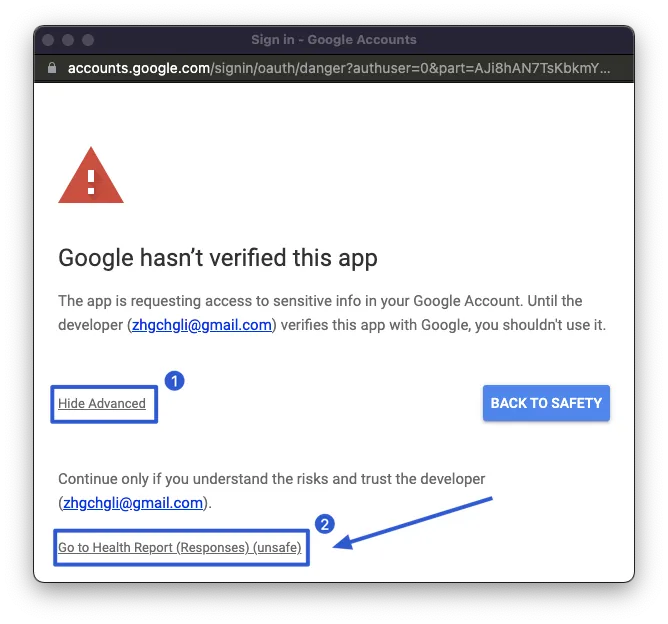
Task: Click the blue number 1 annotation badge
Action: pyautogui.click(x=174, y=381)
